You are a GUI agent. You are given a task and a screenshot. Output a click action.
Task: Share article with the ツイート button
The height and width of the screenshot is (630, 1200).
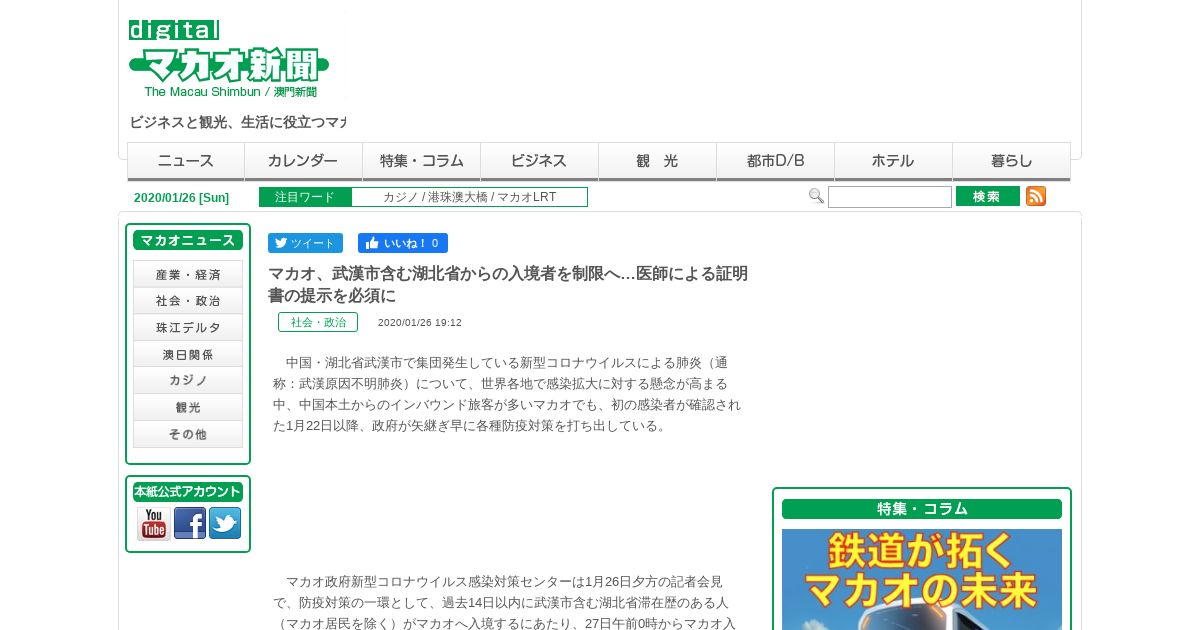tap(305, 243)
